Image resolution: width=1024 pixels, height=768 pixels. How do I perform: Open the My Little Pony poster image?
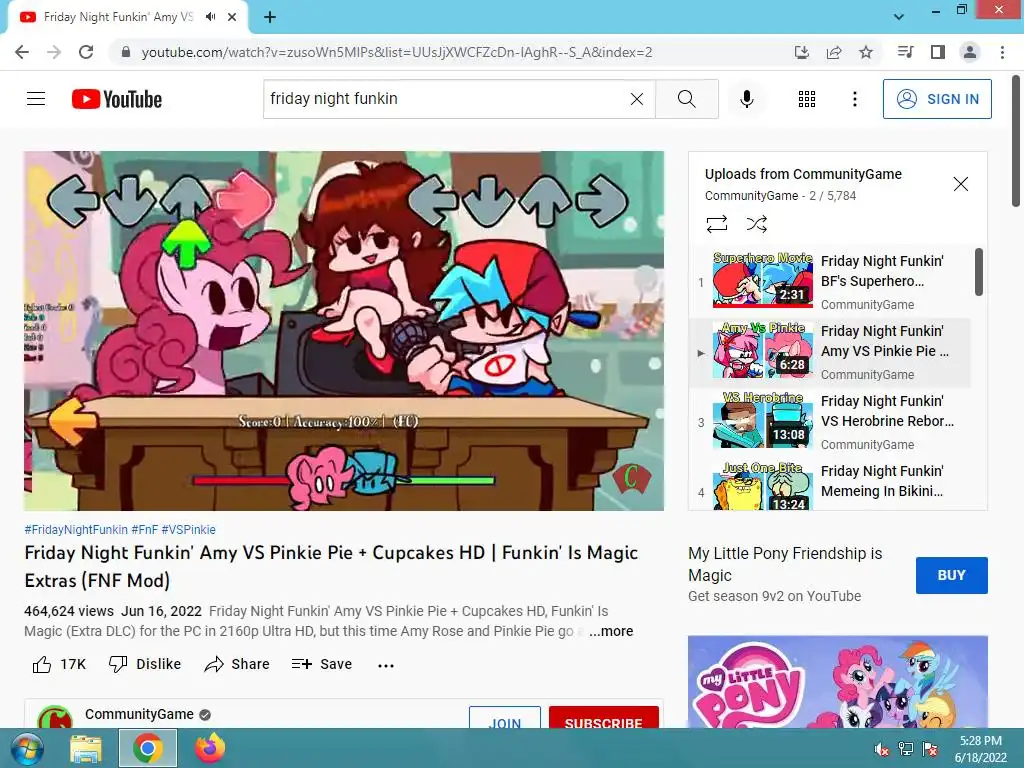(838, 682)
